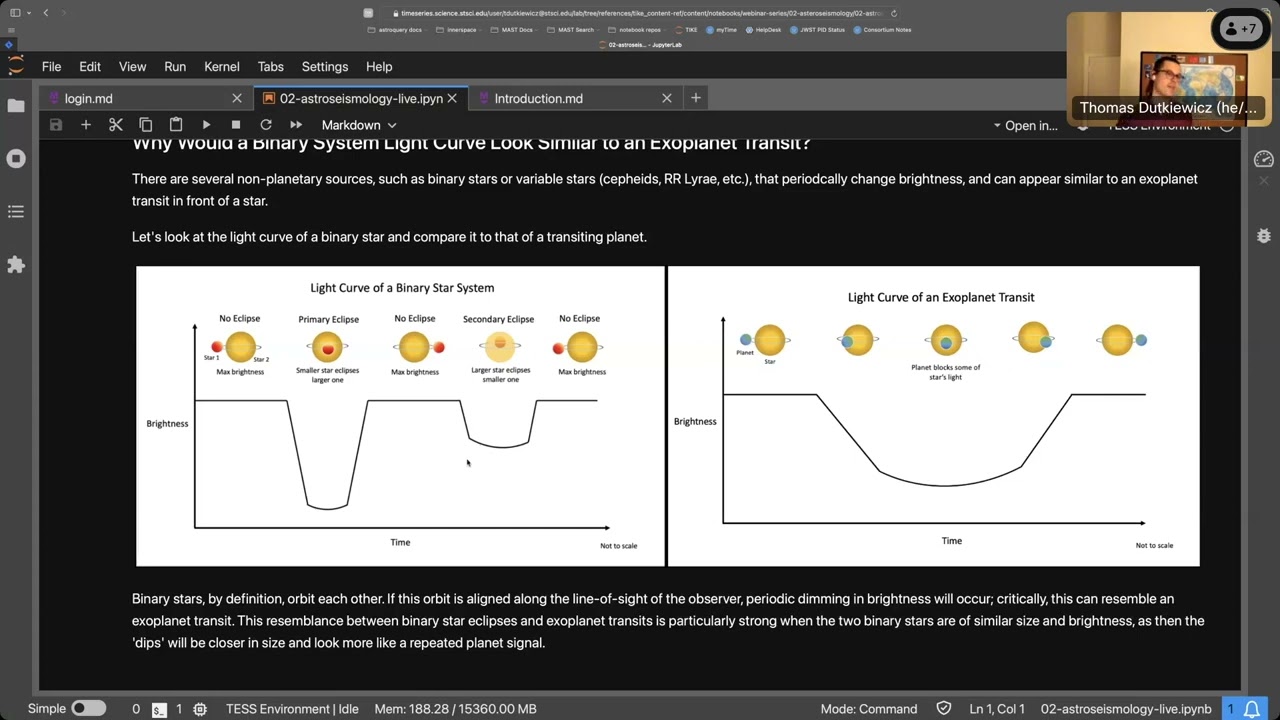Screen dimensions: 1280x720
Task: Switch to the Introduction.md tab
Action: point(575,98)
